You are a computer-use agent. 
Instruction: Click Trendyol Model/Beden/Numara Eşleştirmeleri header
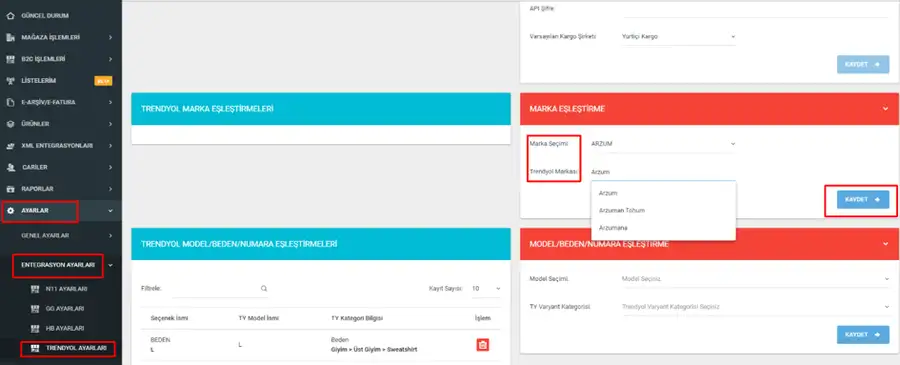[321, 244]
